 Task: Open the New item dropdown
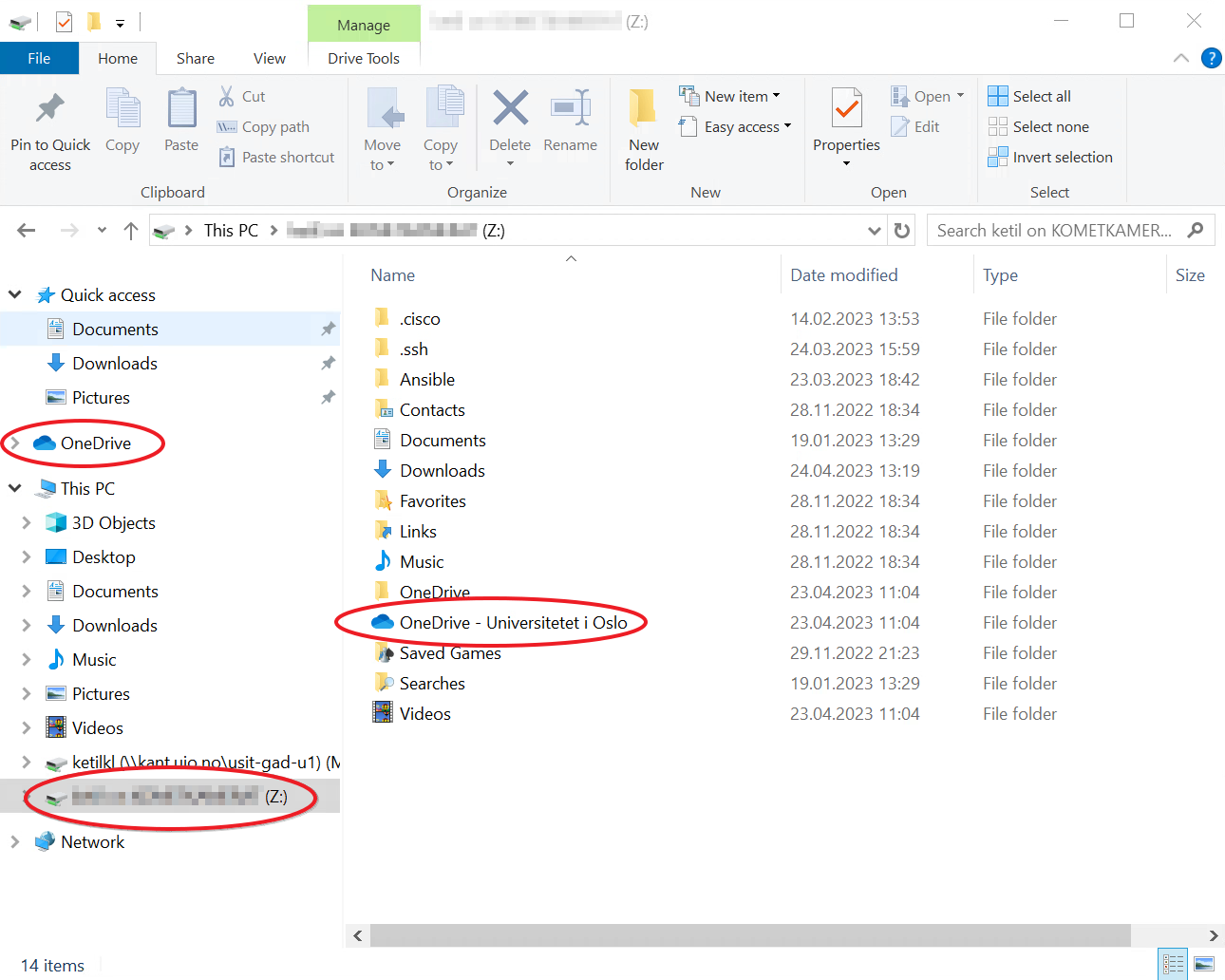[x=729, y=96]
